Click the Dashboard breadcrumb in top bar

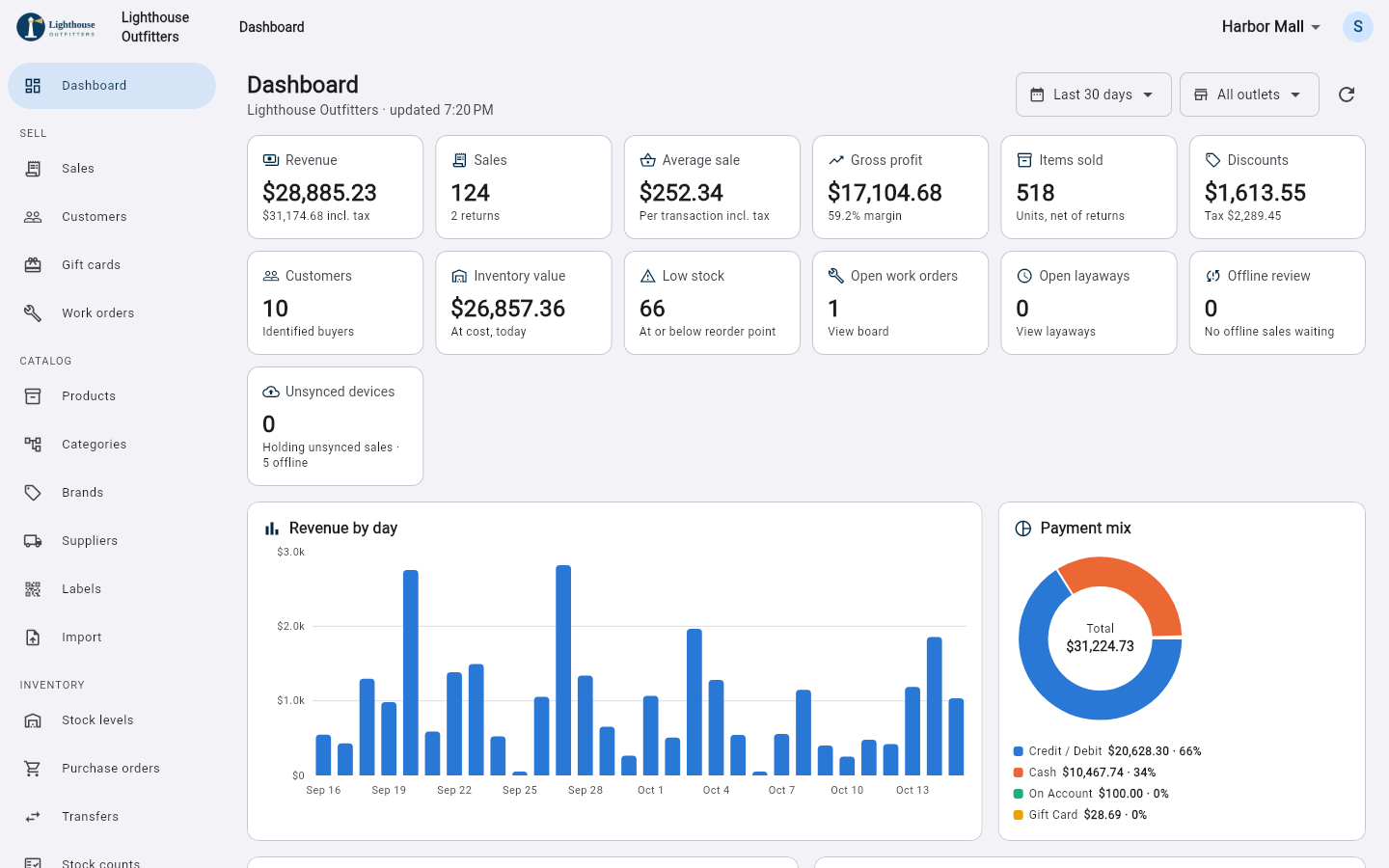tap(272, 27)
